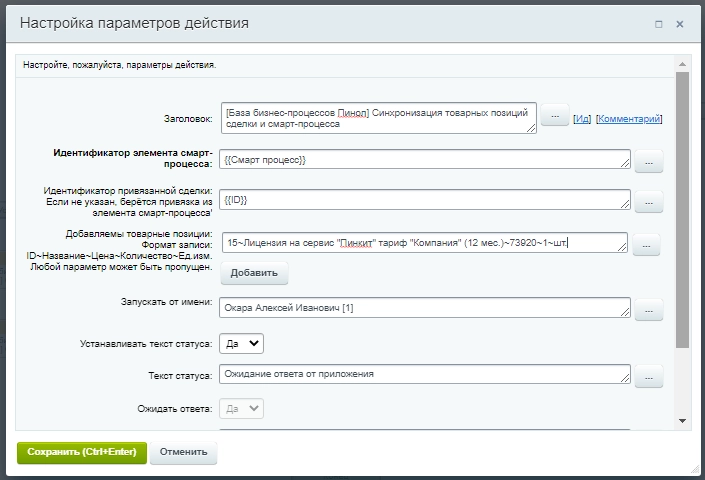Click ellipsis button next to Запускать от имени
The image size is (705, 480).
pos(648,310)
